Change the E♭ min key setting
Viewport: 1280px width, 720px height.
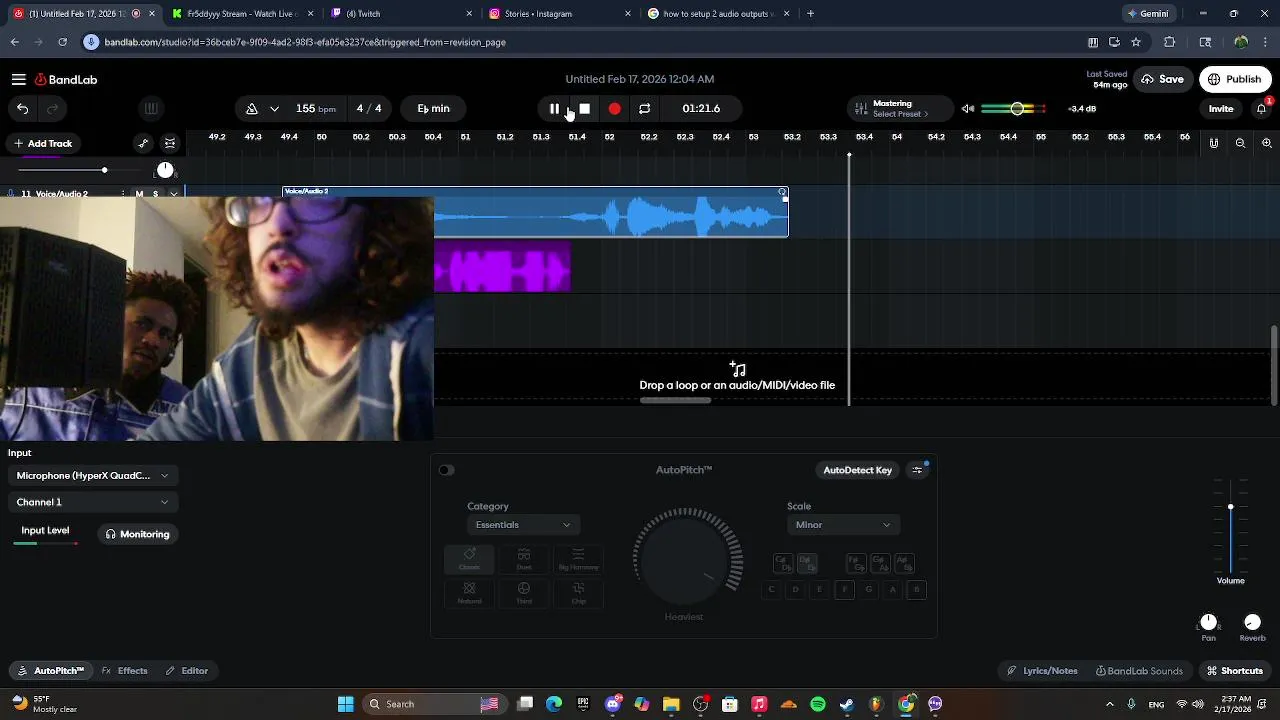[x=433, y=109]
